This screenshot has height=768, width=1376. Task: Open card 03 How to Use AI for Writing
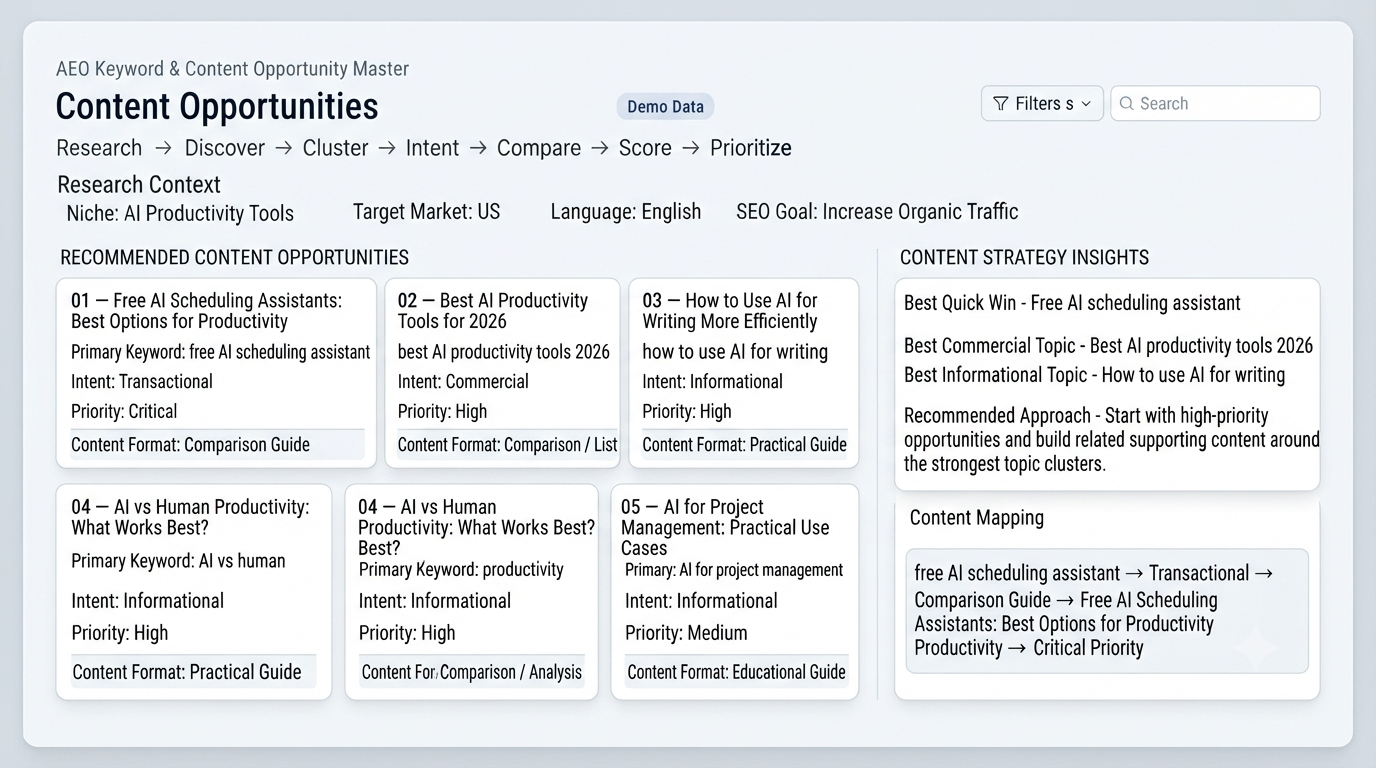[730, 311]
